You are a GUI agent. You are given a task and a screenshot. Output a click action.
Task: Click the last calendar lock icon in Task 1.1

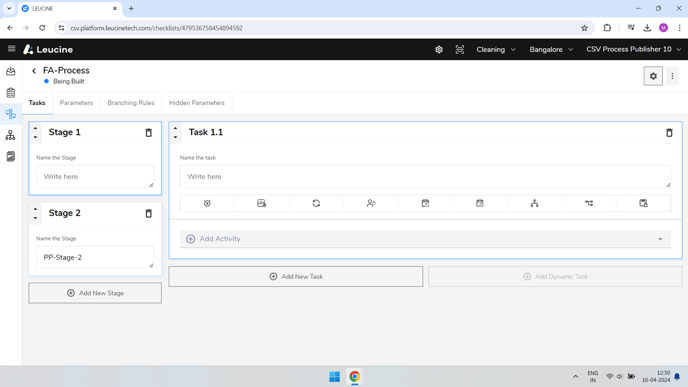(x=643, y=203)
